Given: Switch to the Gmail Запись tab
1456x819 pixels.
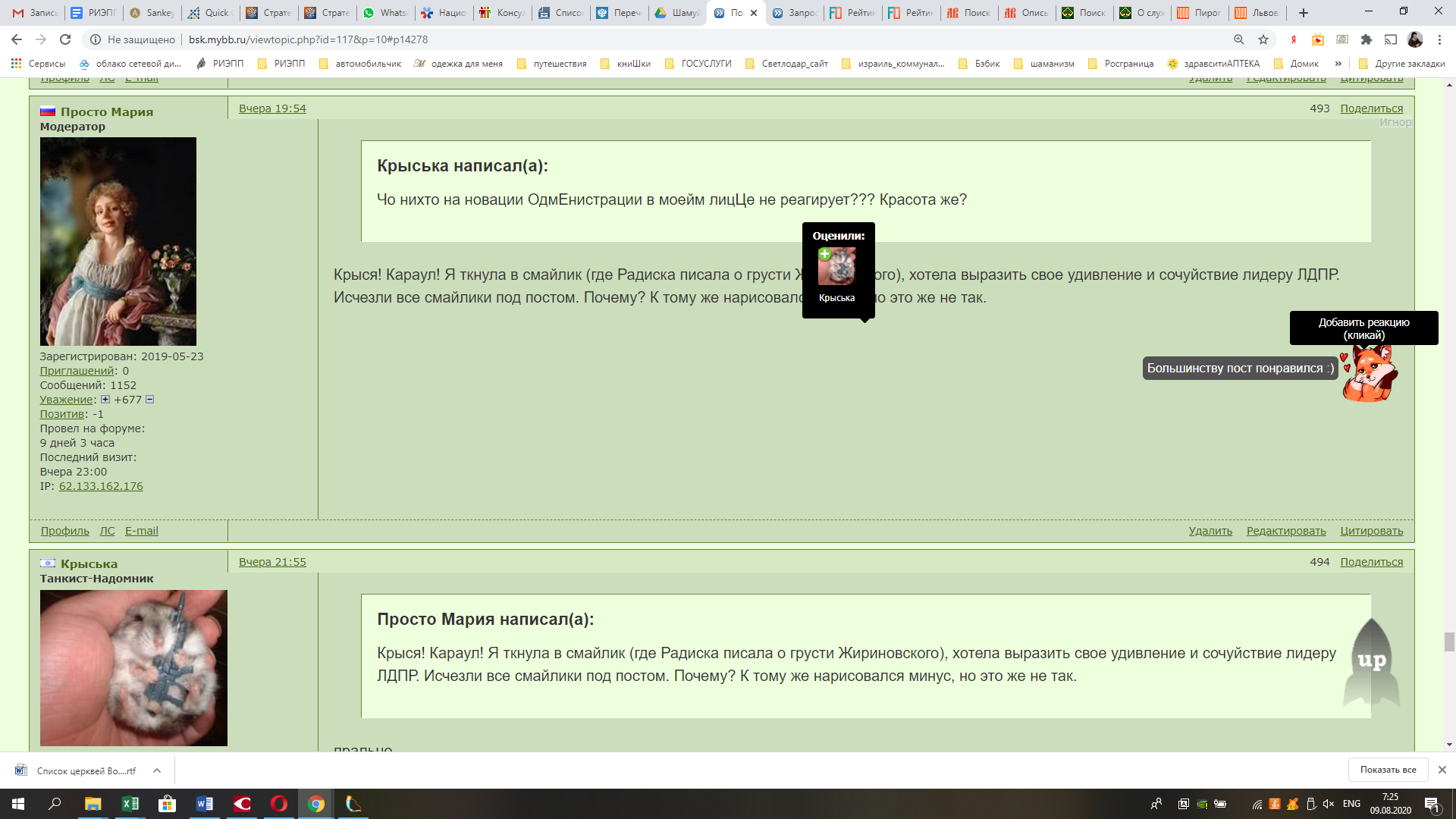Looking at the screenshot, I should pyautogui.click(x=35, y=13).
